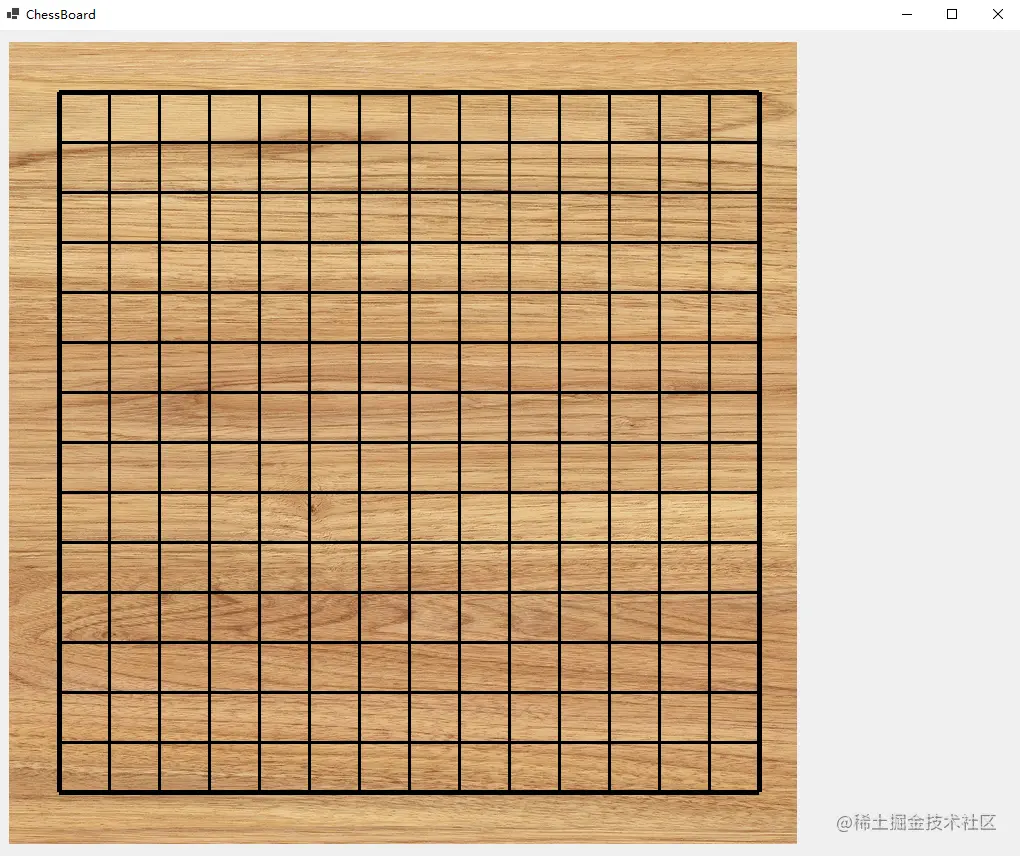This screenshot has height=856, width=1020.
Task: Click the bottom-left corner intersection of the grid
Action: [59, 792]
